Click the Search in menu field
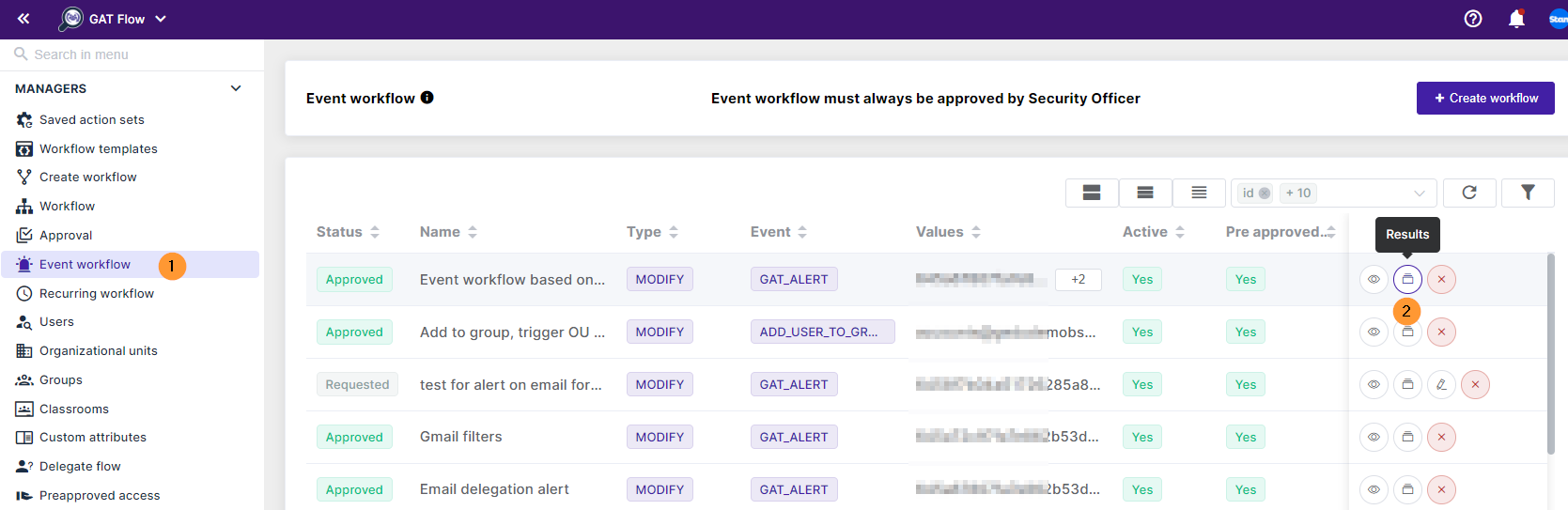1568x510 pixels. pos(132,54)
